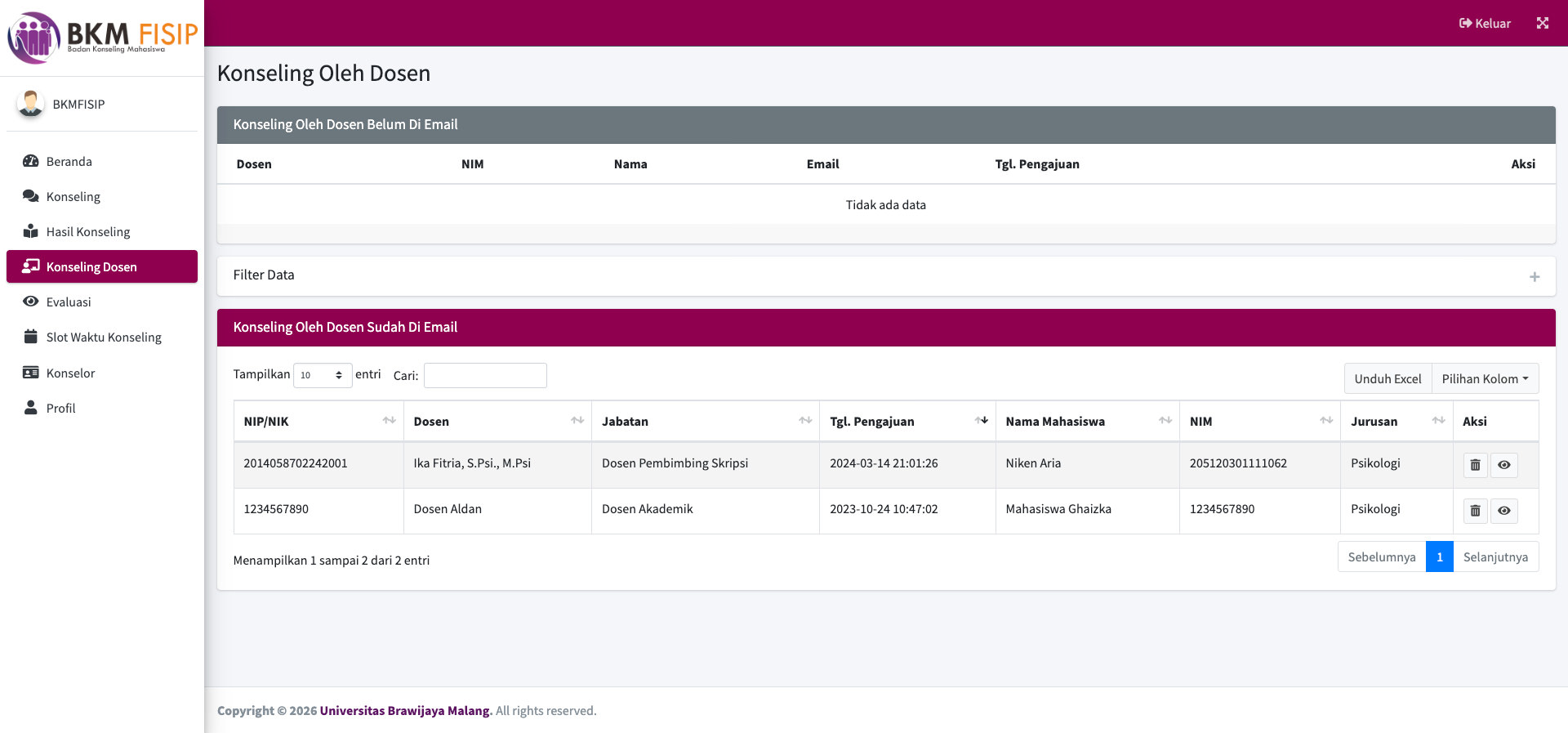Click the Slot Waktu Konseling calendar icon
This screenshot has height=733, width=1568.
[31, 337]
